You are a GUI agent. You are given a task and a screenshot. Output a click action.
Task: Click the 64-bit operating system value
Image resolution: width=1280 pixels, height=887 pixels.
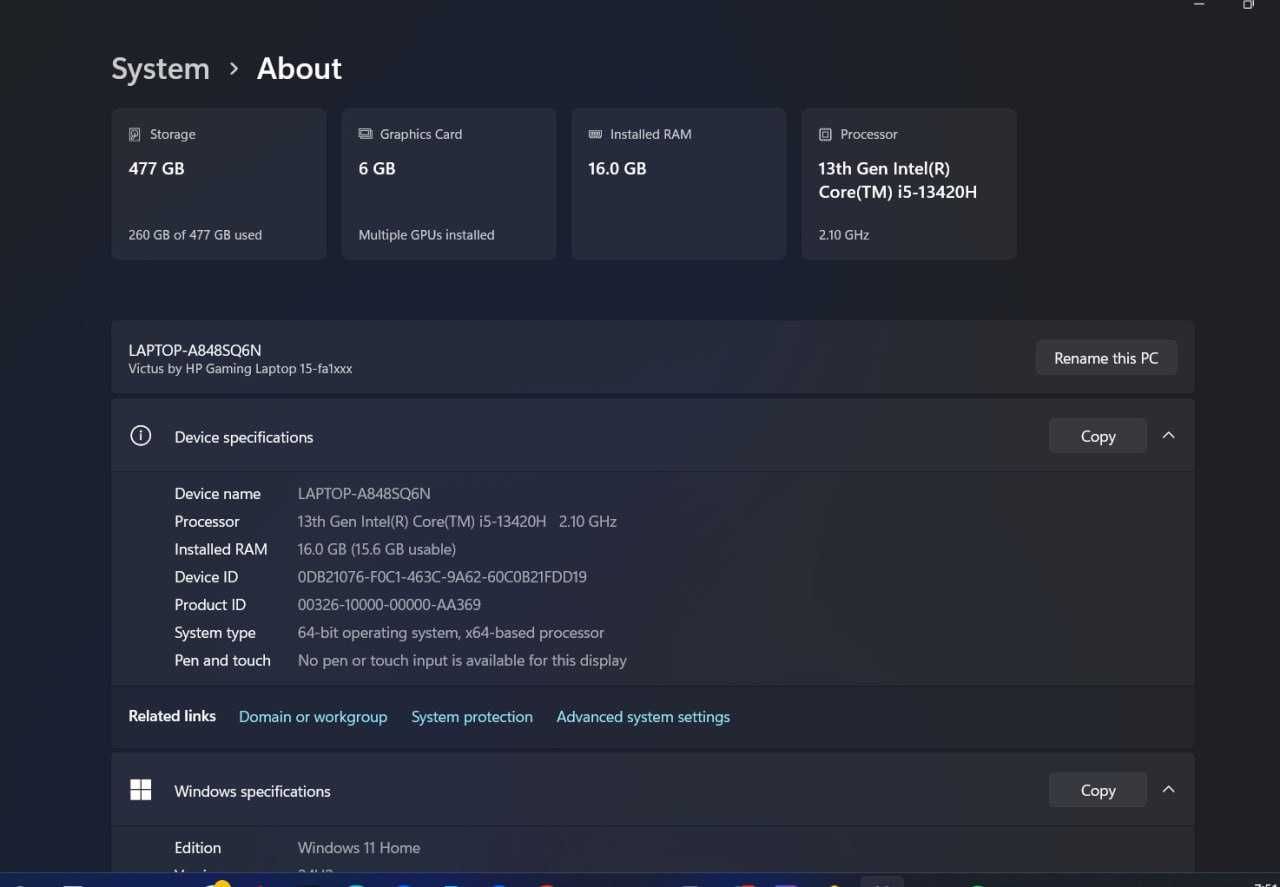[x=451, y=633]
